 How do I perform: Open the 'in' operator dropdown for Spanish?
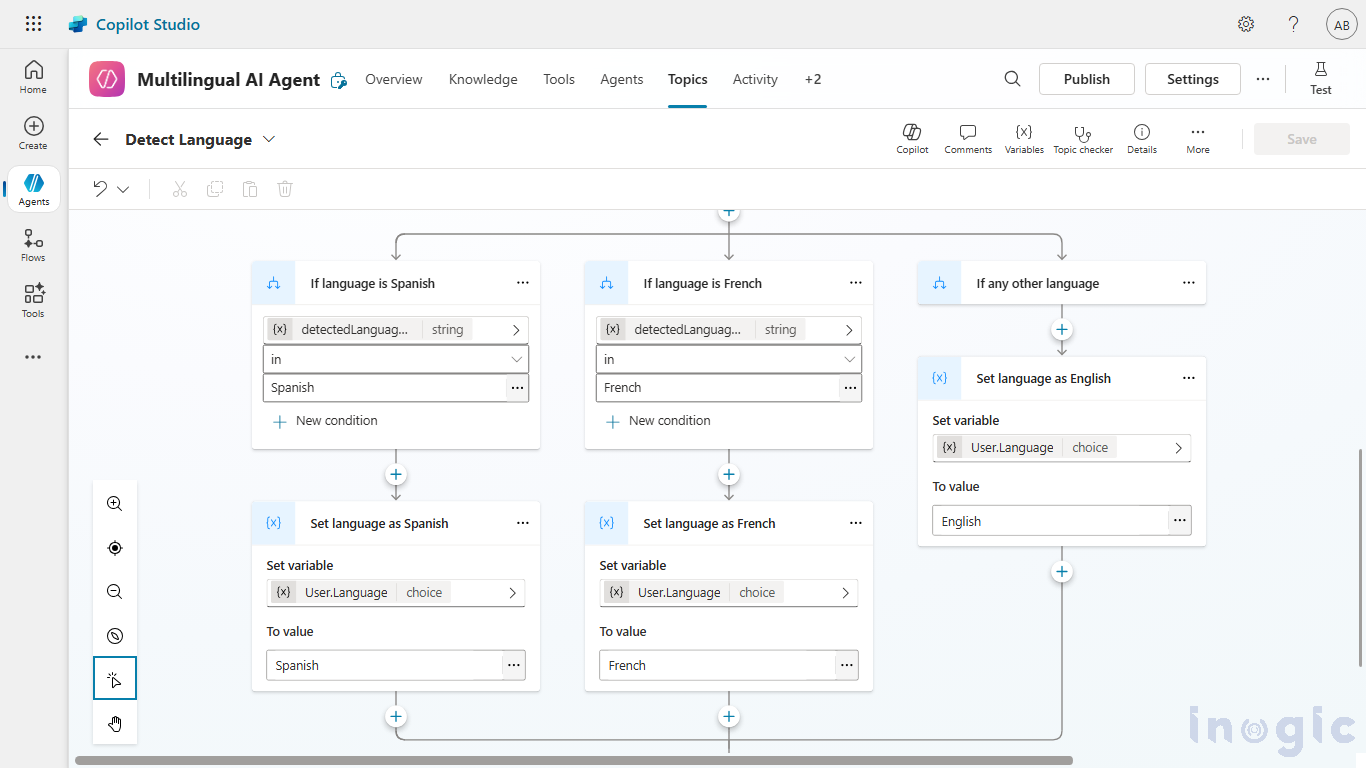(395, 359)
